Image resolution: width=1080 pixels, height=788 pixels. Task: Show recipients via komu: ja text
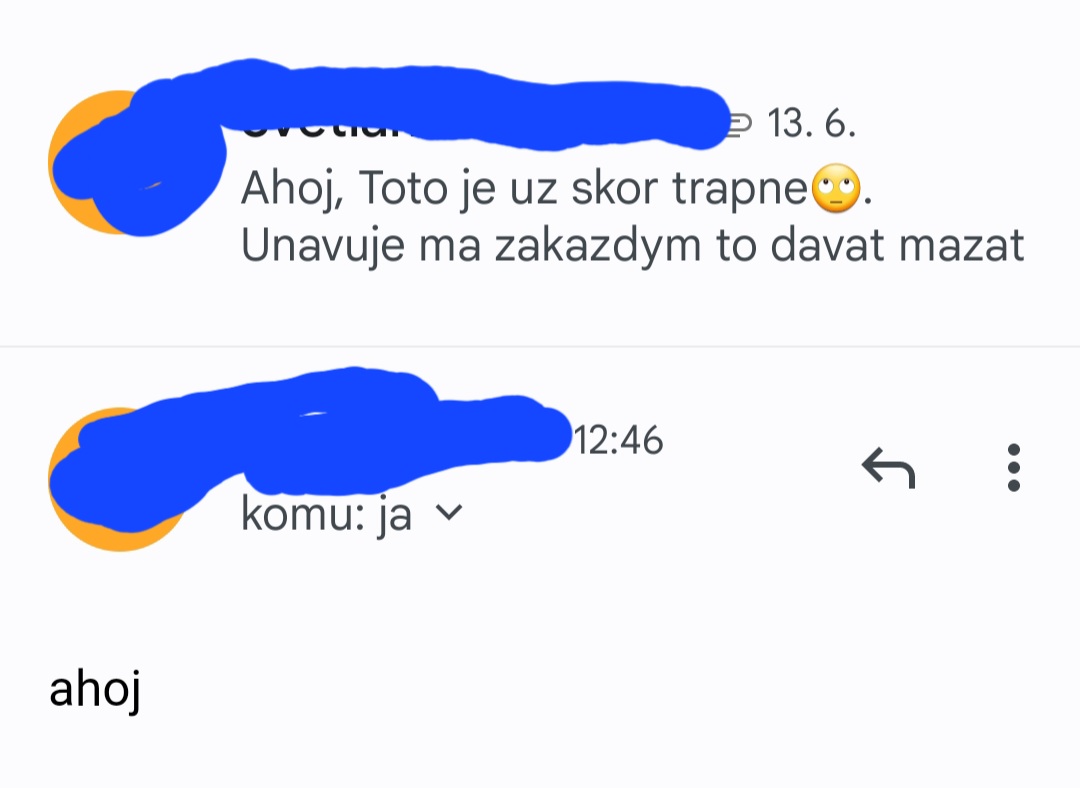[326, 514]
